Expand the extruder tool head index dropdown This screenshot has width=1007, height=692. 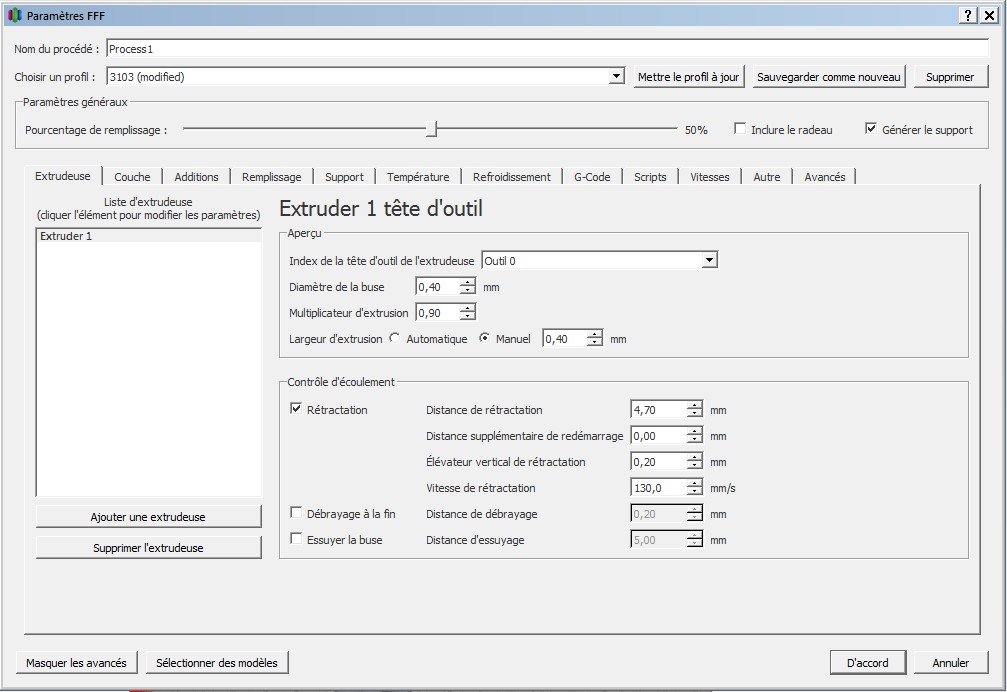pos(709,260)
